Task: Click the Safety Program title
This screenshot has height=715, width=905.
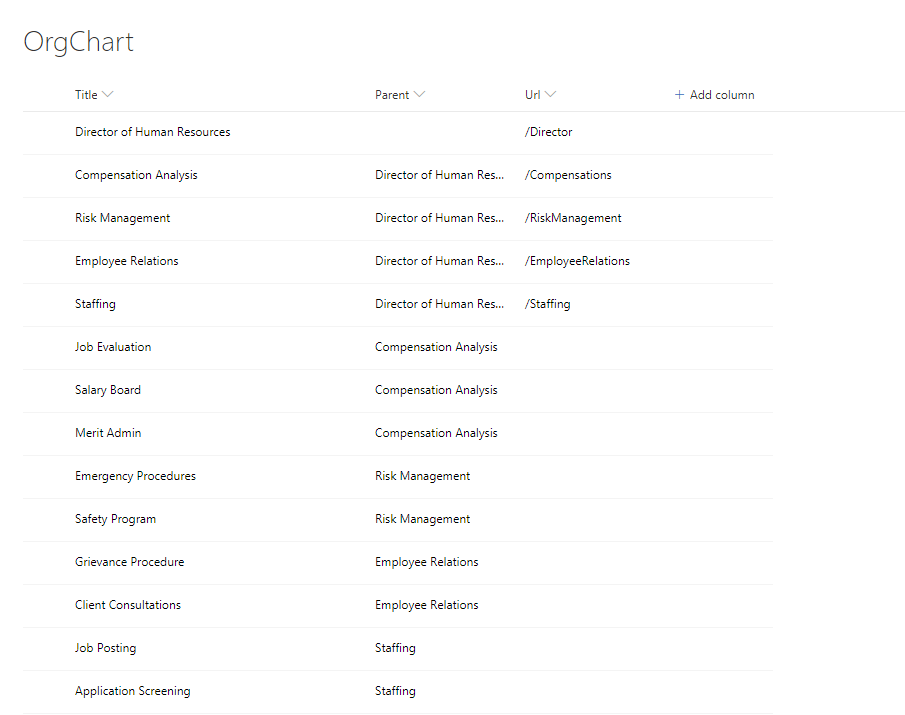Action: [115, 519]
